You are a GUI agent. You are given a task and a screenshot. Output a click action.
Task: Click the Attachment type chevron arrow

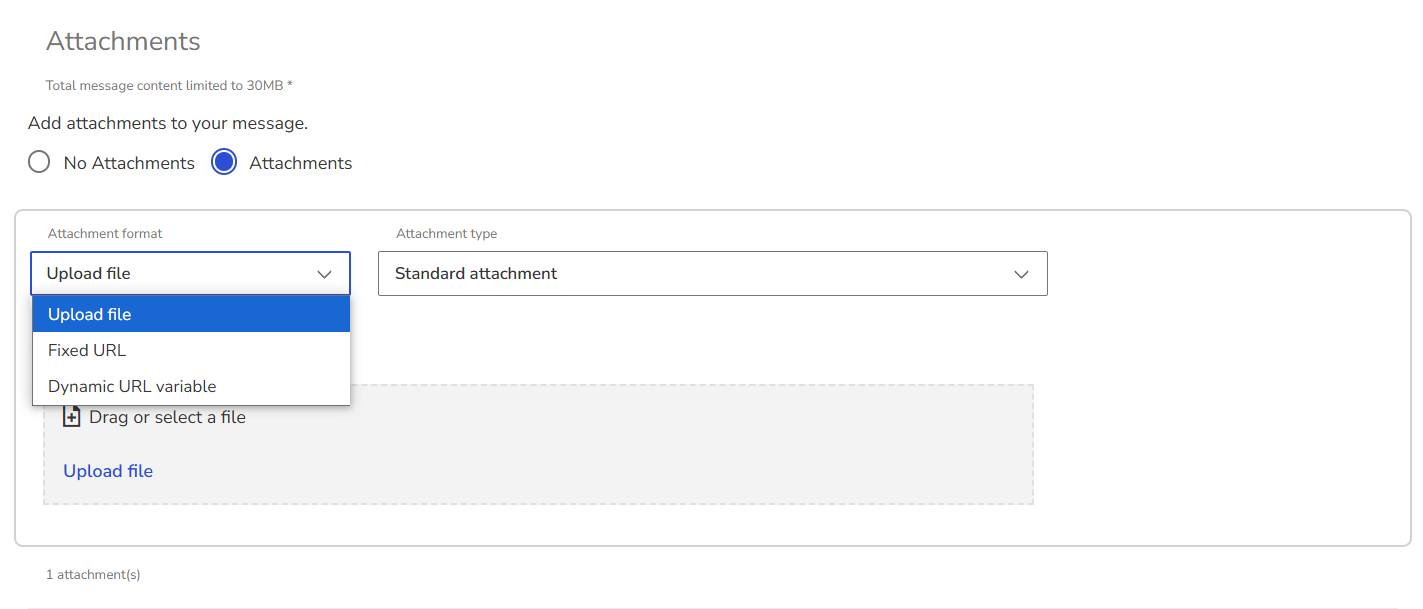[1021, 274]
